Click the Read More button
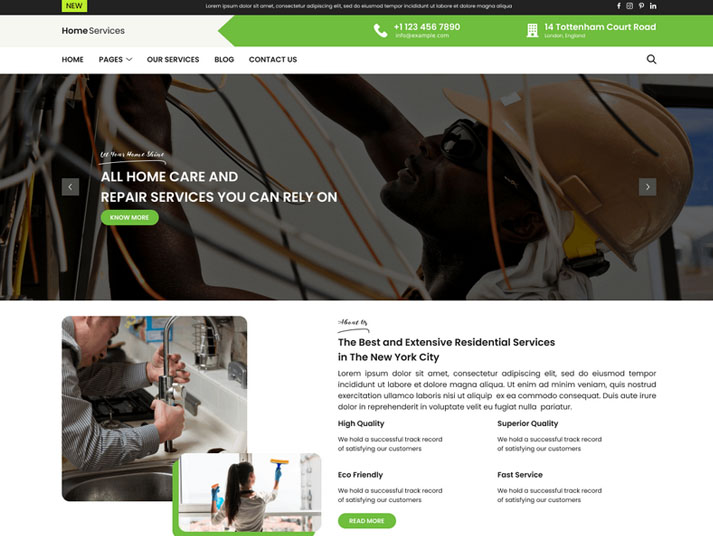Screen dimensions: 713x536 (x=367, y=521)
